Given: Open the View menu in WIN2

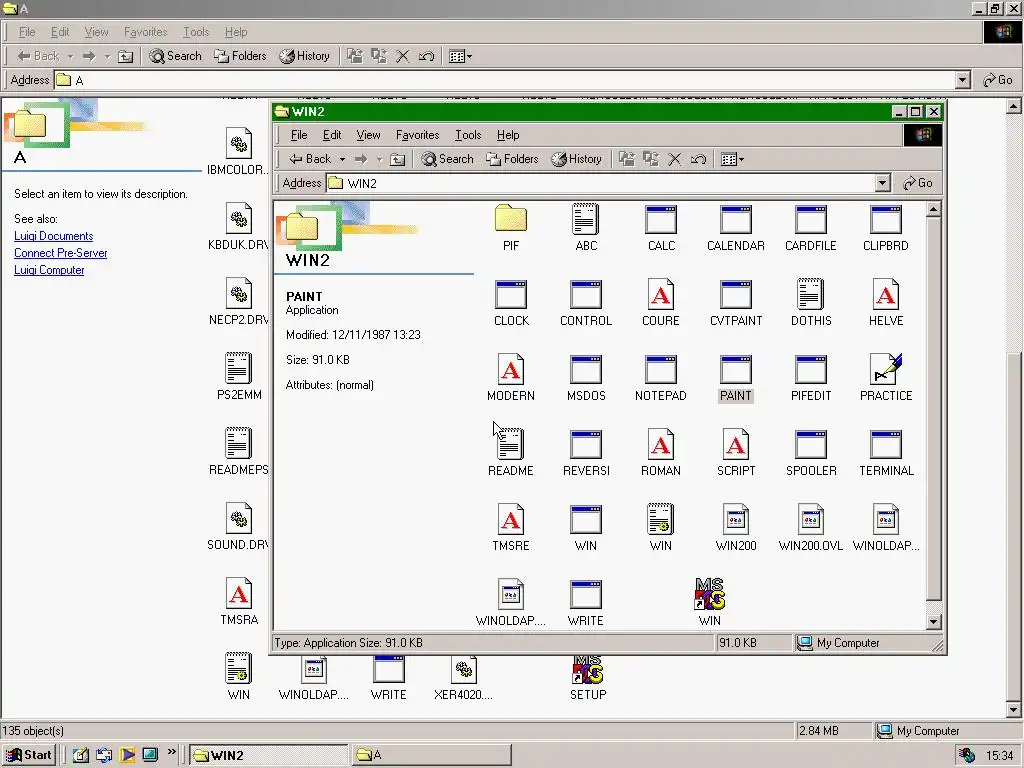Looking at the screenshot, I should tap(368, 135).
